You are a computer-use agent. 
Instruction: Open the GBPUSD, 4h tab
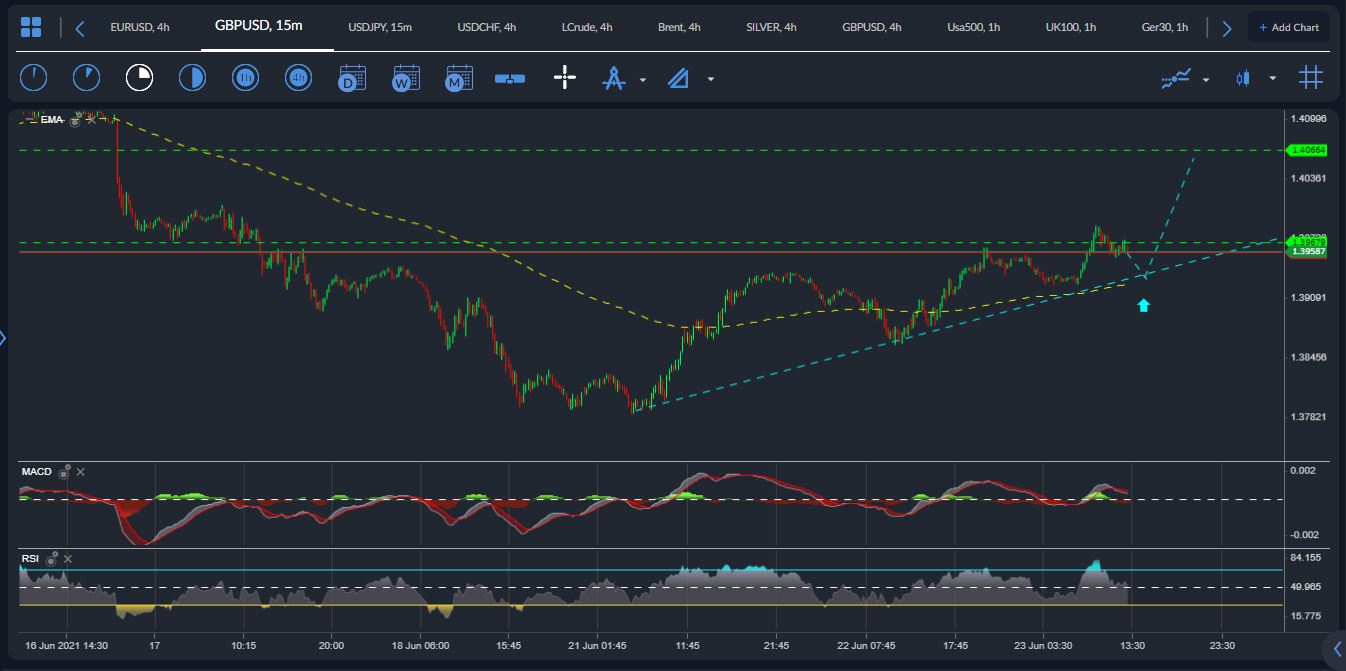[872, 28]
